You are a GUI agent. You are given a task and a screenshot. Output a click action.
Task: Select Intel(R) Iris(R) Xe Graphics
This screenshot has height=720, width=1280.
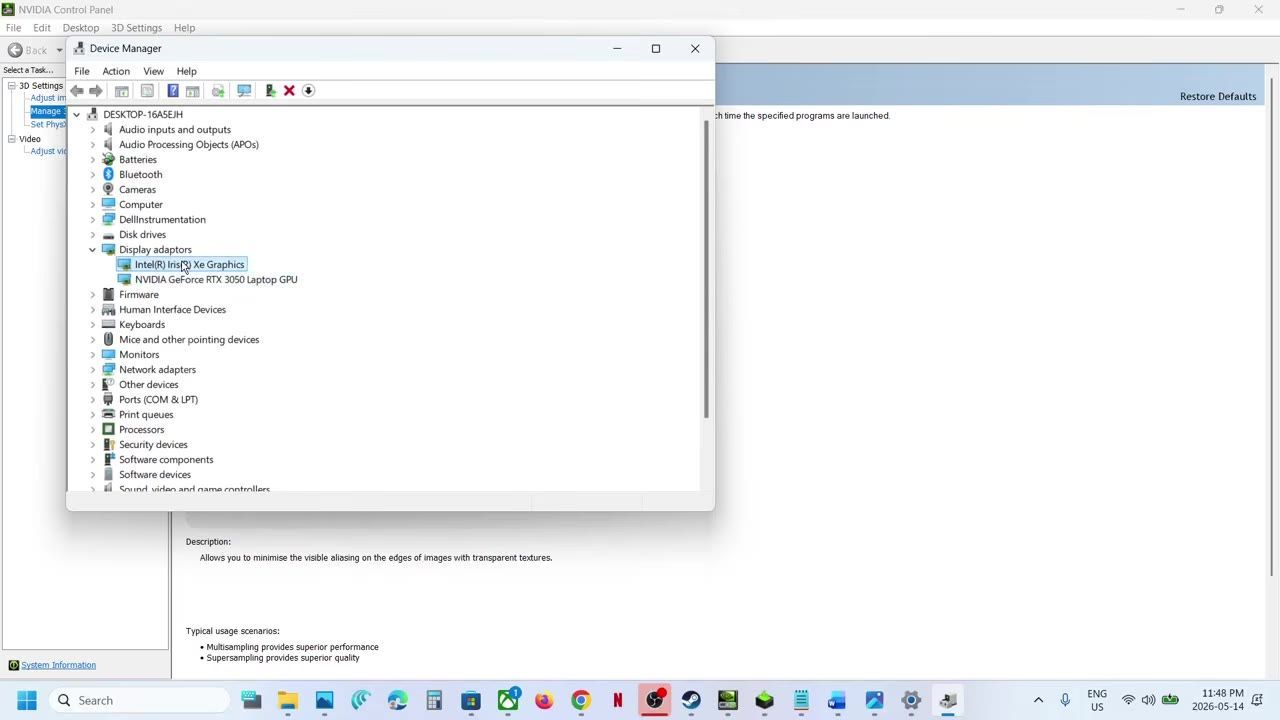click(x=190, y=265)
